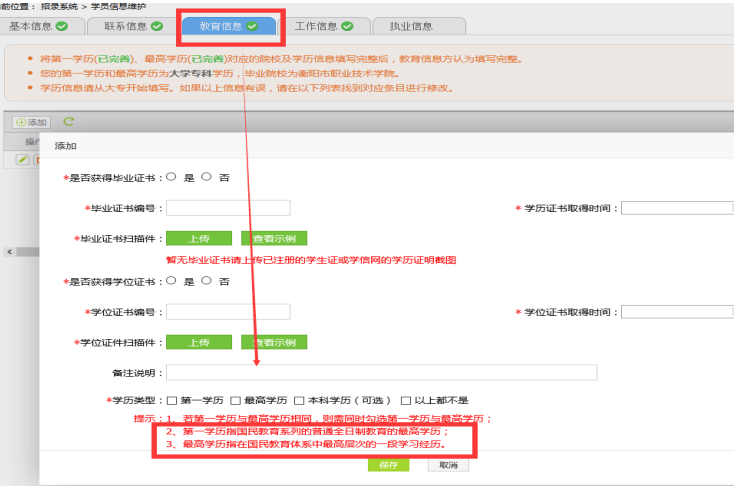Click 查看示例 next to 学位证件扫描件
This screenshot has height=486, width=745.
[273, 342]
